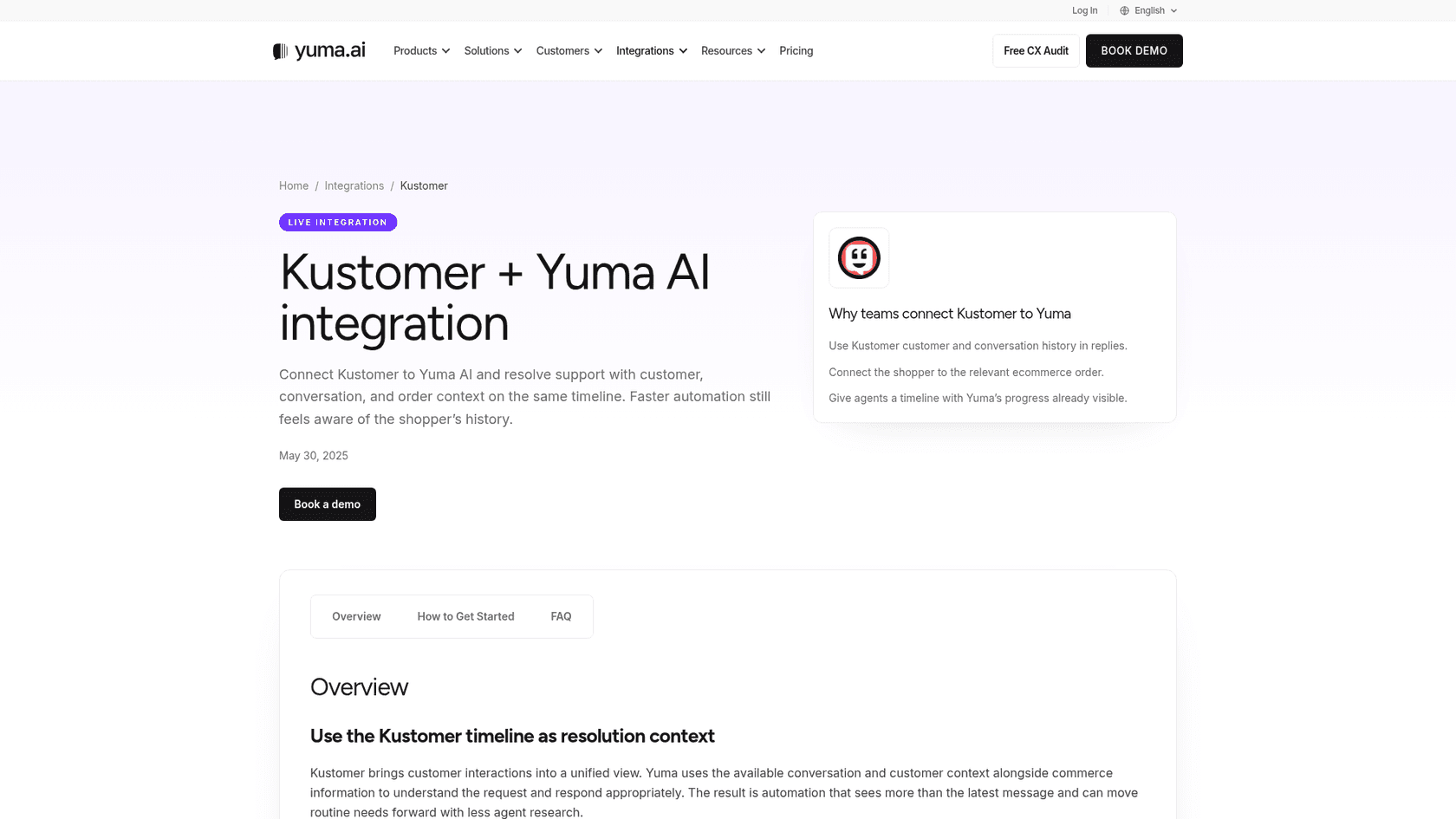Click the globe language icon
This screenshot has width=1456, height=819.
1124,10
